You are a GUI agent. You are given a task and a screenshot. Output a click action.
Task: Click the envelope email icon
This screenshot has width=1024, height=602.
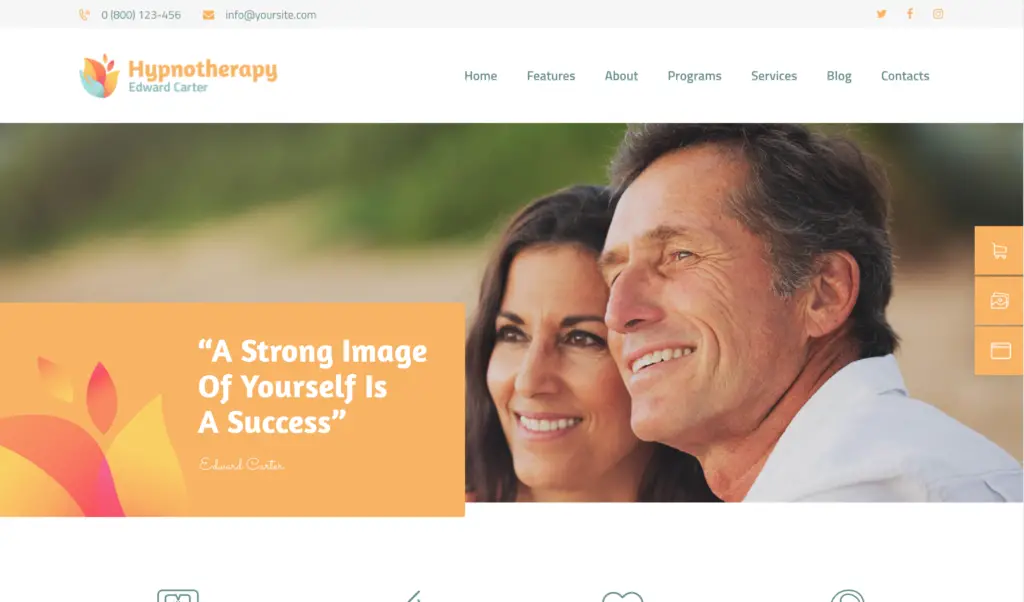pyautogui.click(x=208, y=15)
